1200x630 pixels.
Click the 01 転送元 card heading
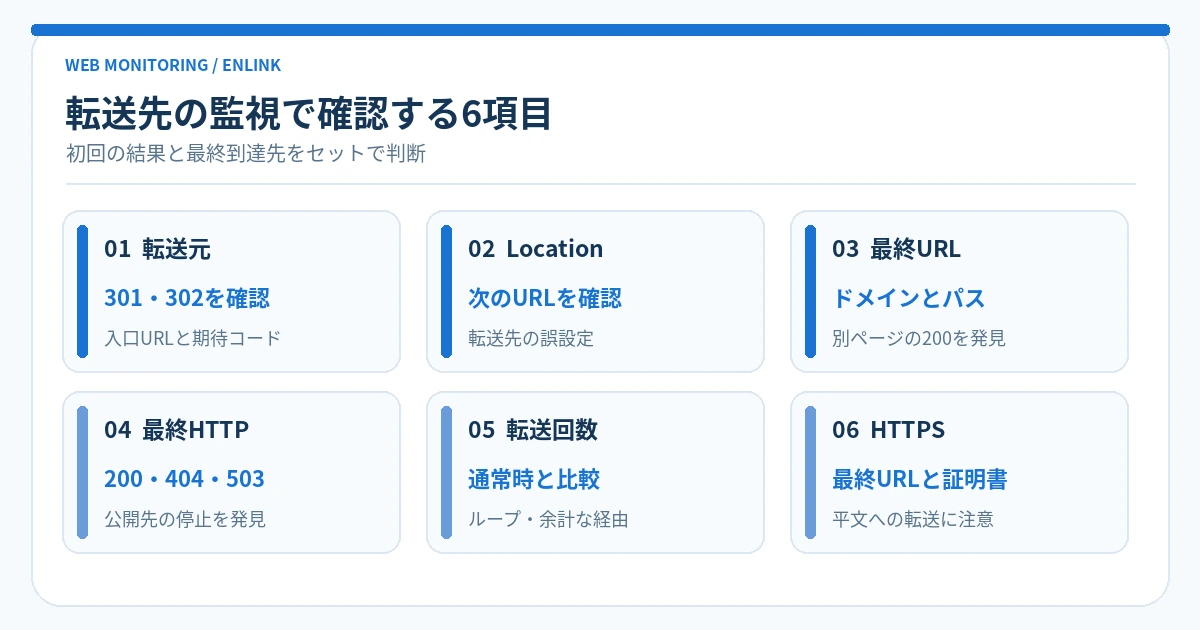point(157,249)
